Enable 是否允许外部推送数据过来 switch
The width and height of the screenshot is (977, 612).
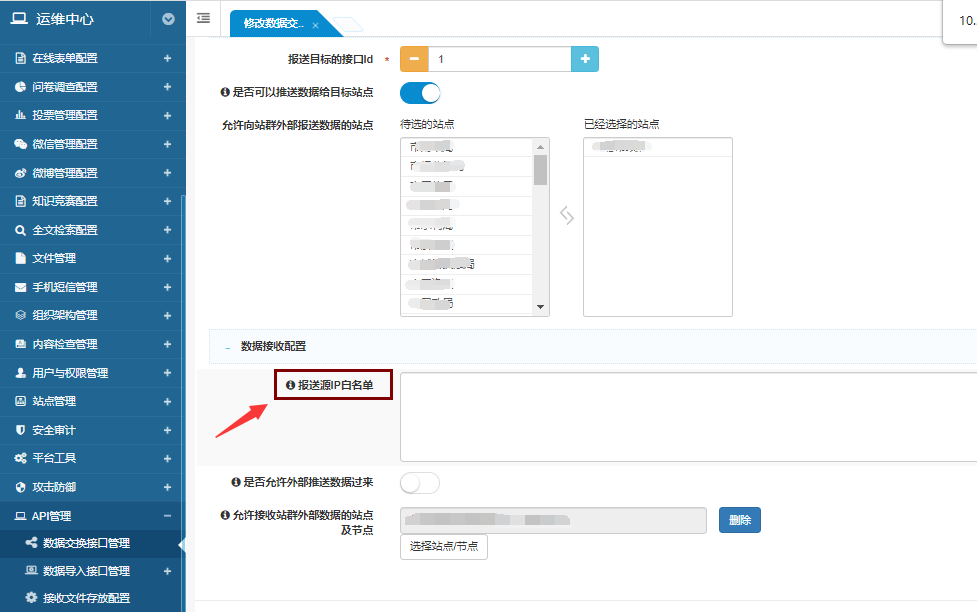[420, 483]
